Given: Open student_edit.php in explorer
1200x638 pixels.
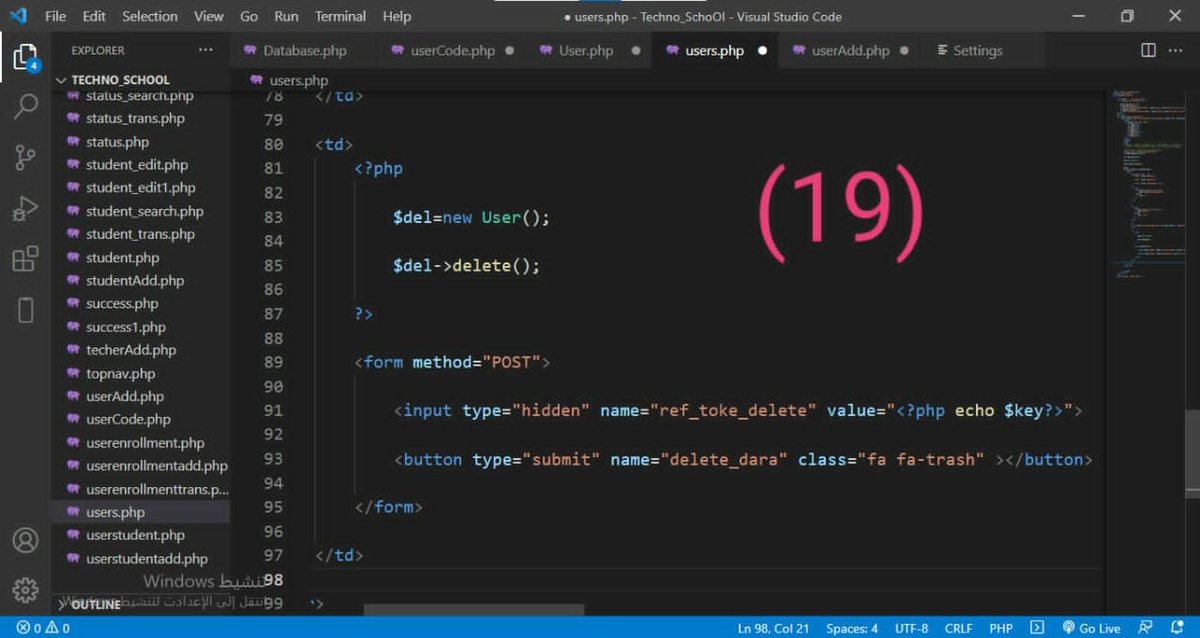Looking at the screenshot, I should click(x=136, y=165).
